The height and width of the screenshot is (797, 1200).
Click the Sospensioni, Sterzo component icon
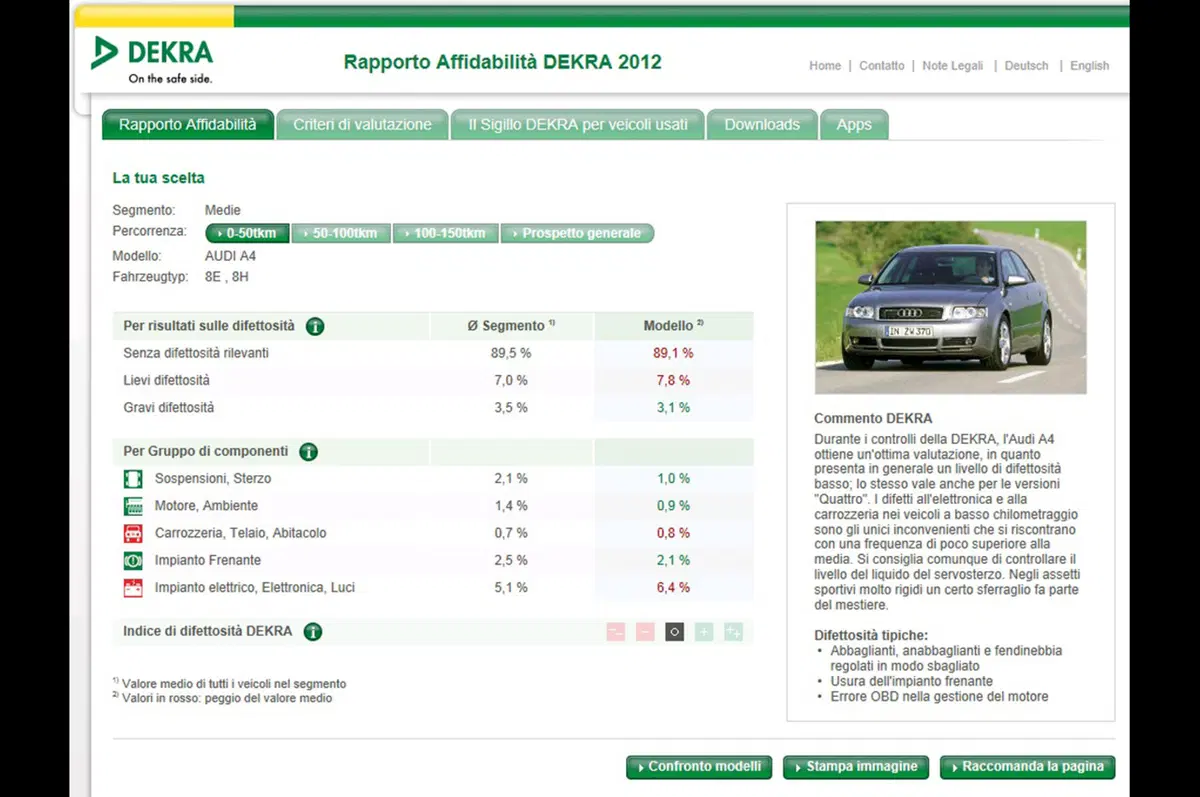point(133,479)
